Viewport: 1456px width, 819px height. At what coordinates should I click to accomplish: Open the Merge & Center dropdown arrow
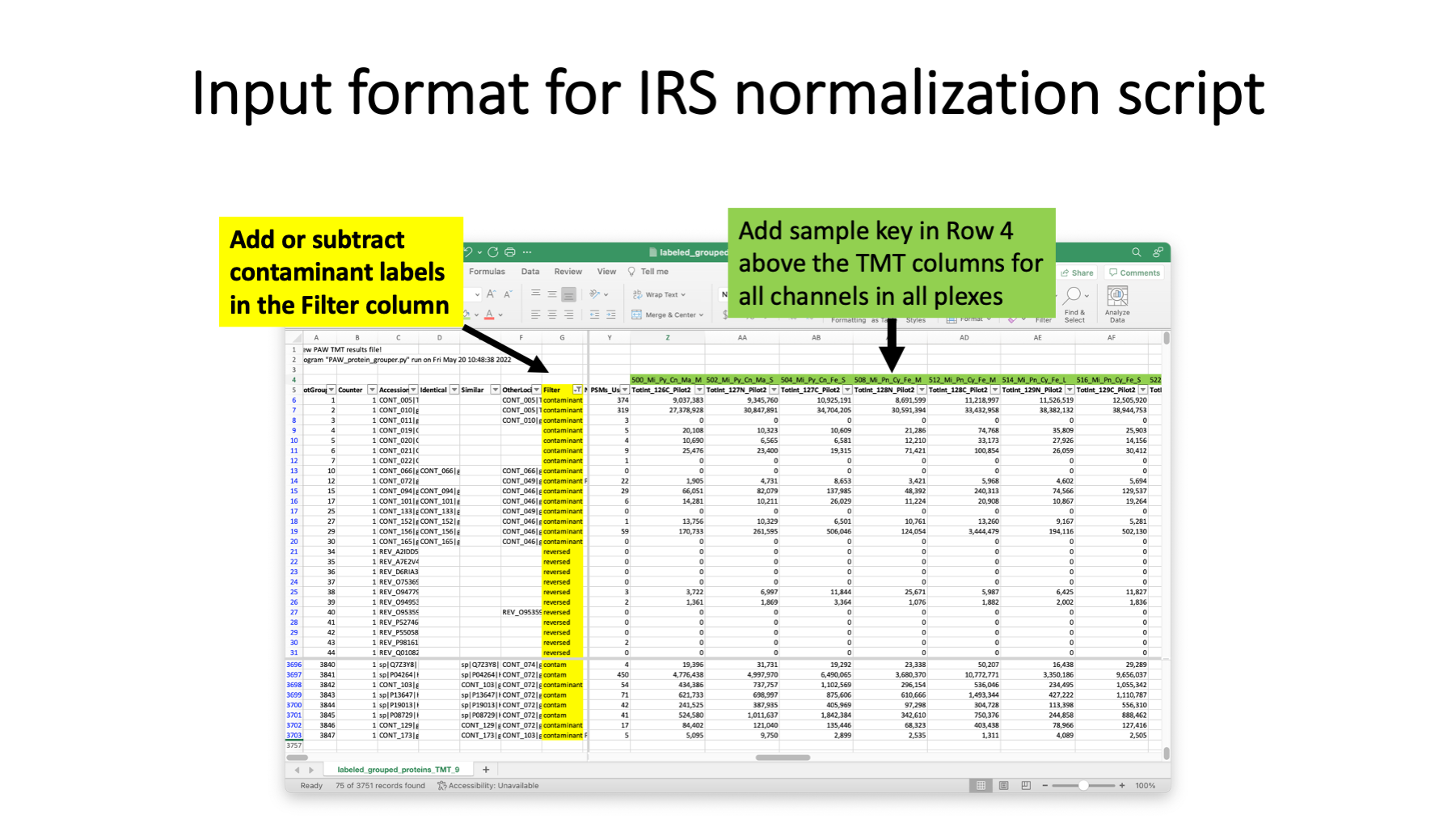click(702, 315)
